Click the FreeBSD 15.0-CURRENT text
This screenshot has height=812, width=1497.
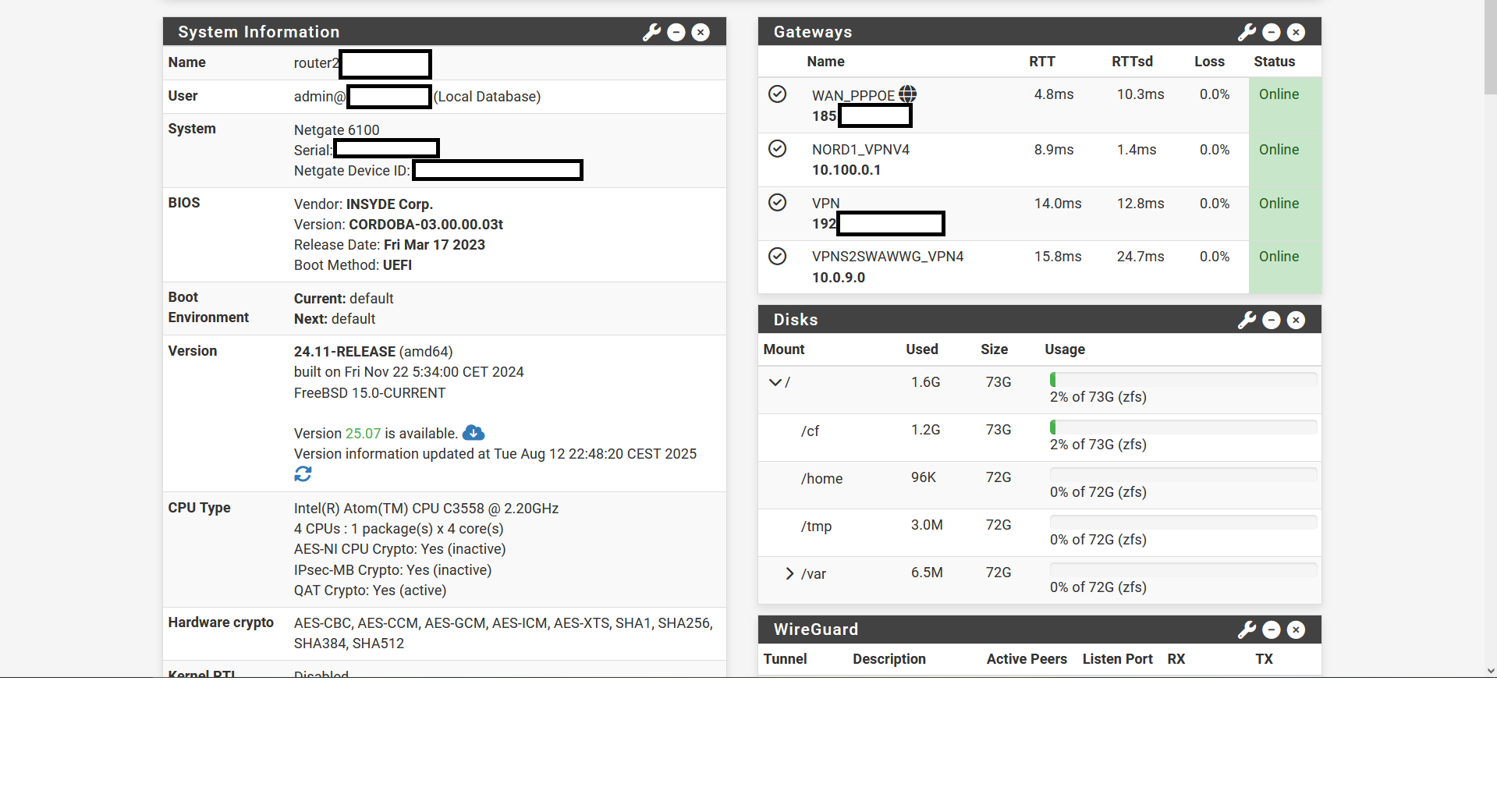[x=370, y=393]
